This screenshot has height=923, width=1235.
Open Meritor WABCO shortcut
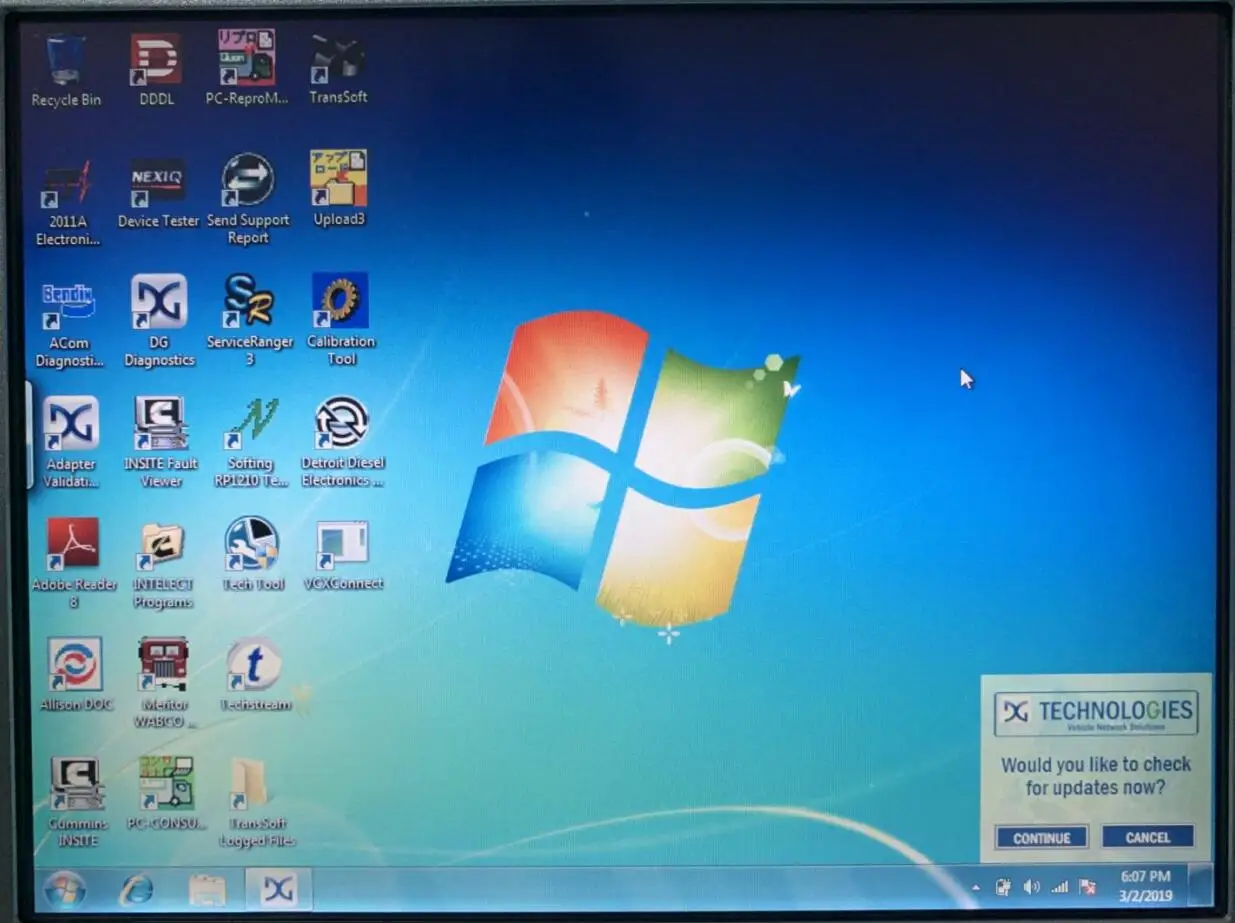pyautogui.click(x=164, y=683)
